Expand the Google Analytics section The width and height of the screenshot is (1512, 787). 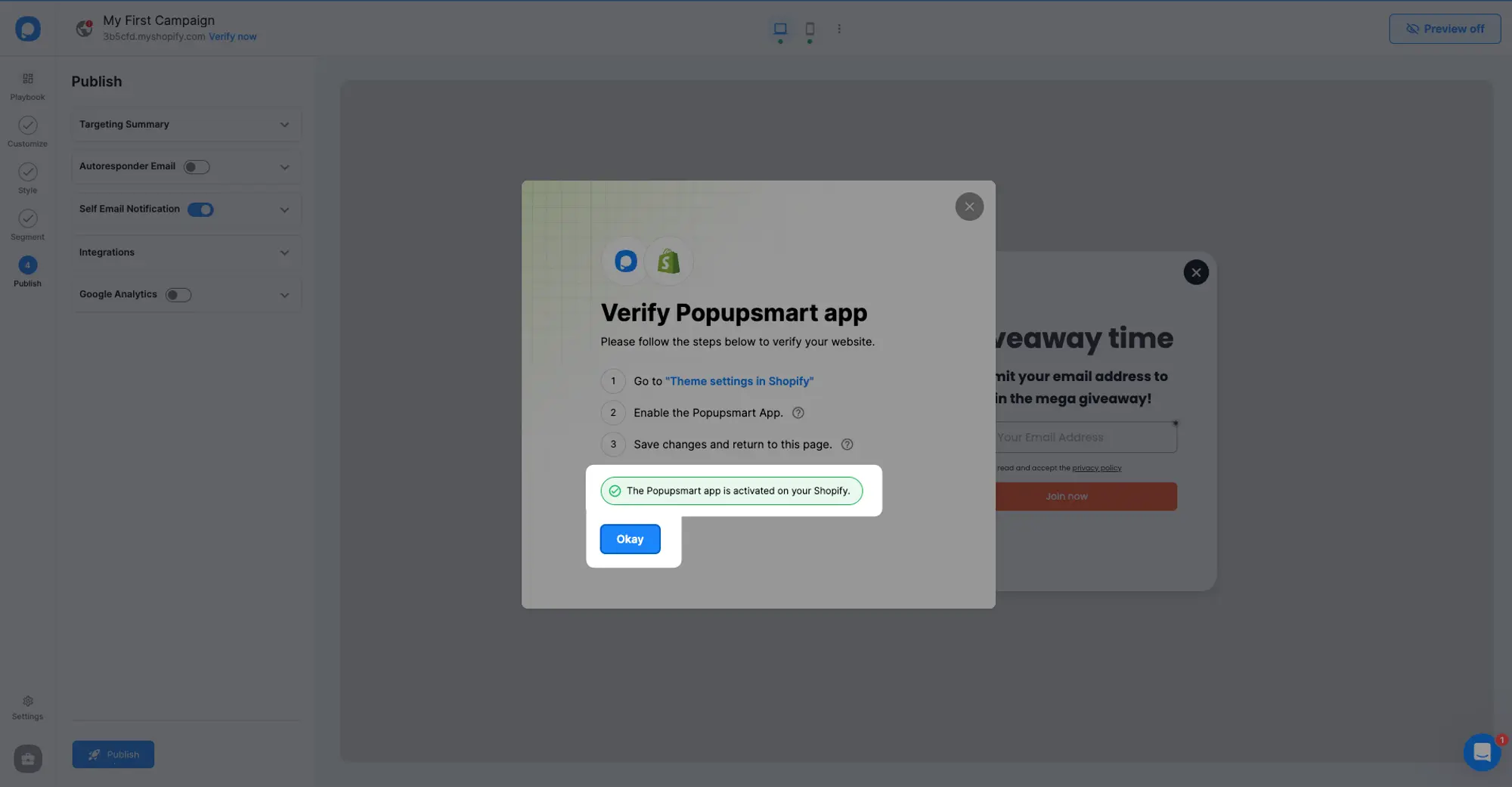coord(284,295)
